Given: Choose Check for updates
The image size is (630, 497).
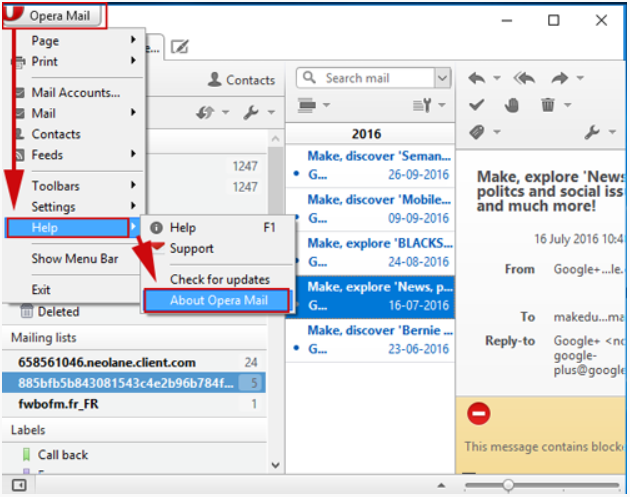Looking at the screenshot, I should point(218,280).
